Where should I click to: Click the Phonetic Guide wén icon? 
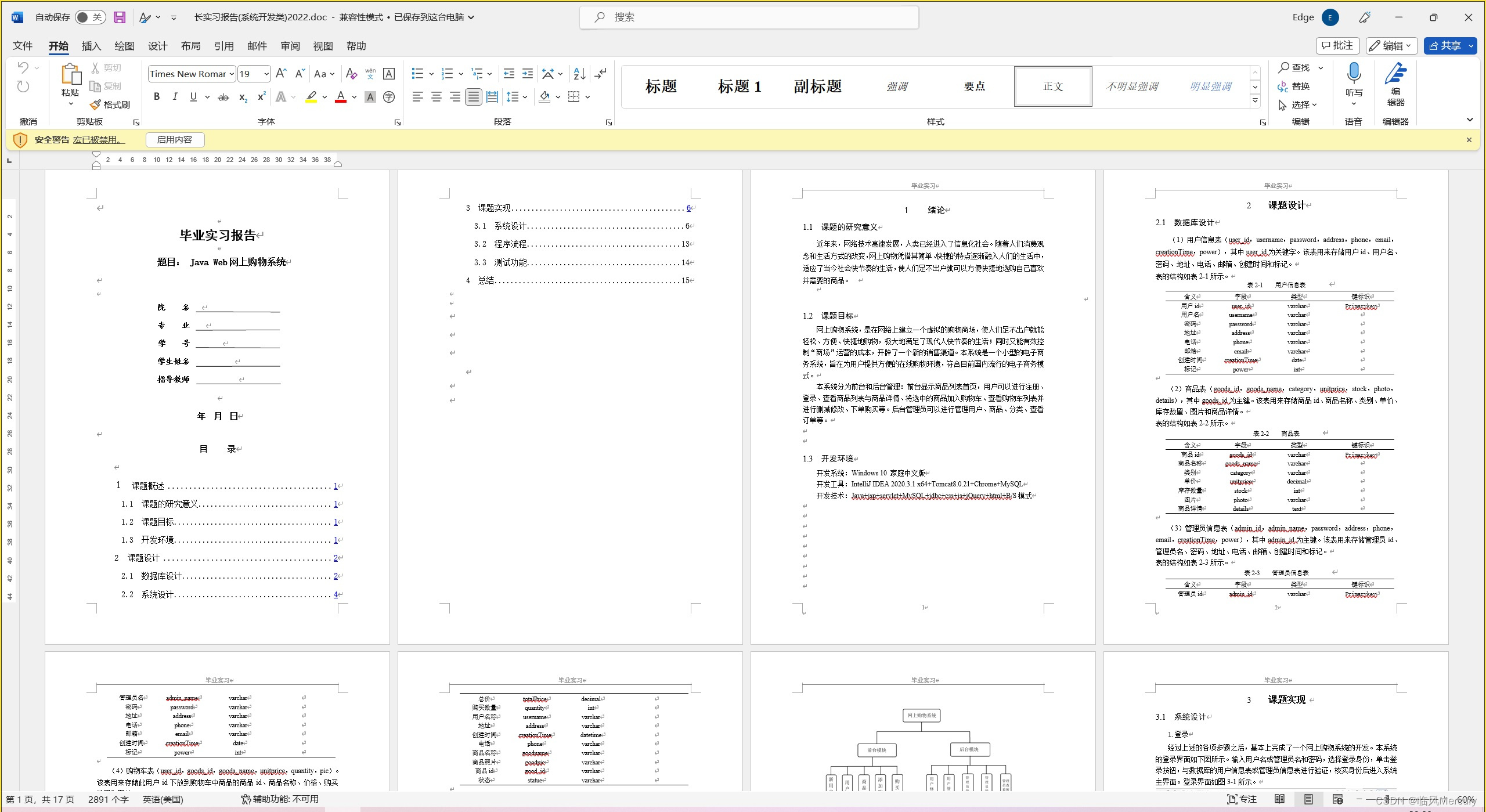(x=370, y=74)
